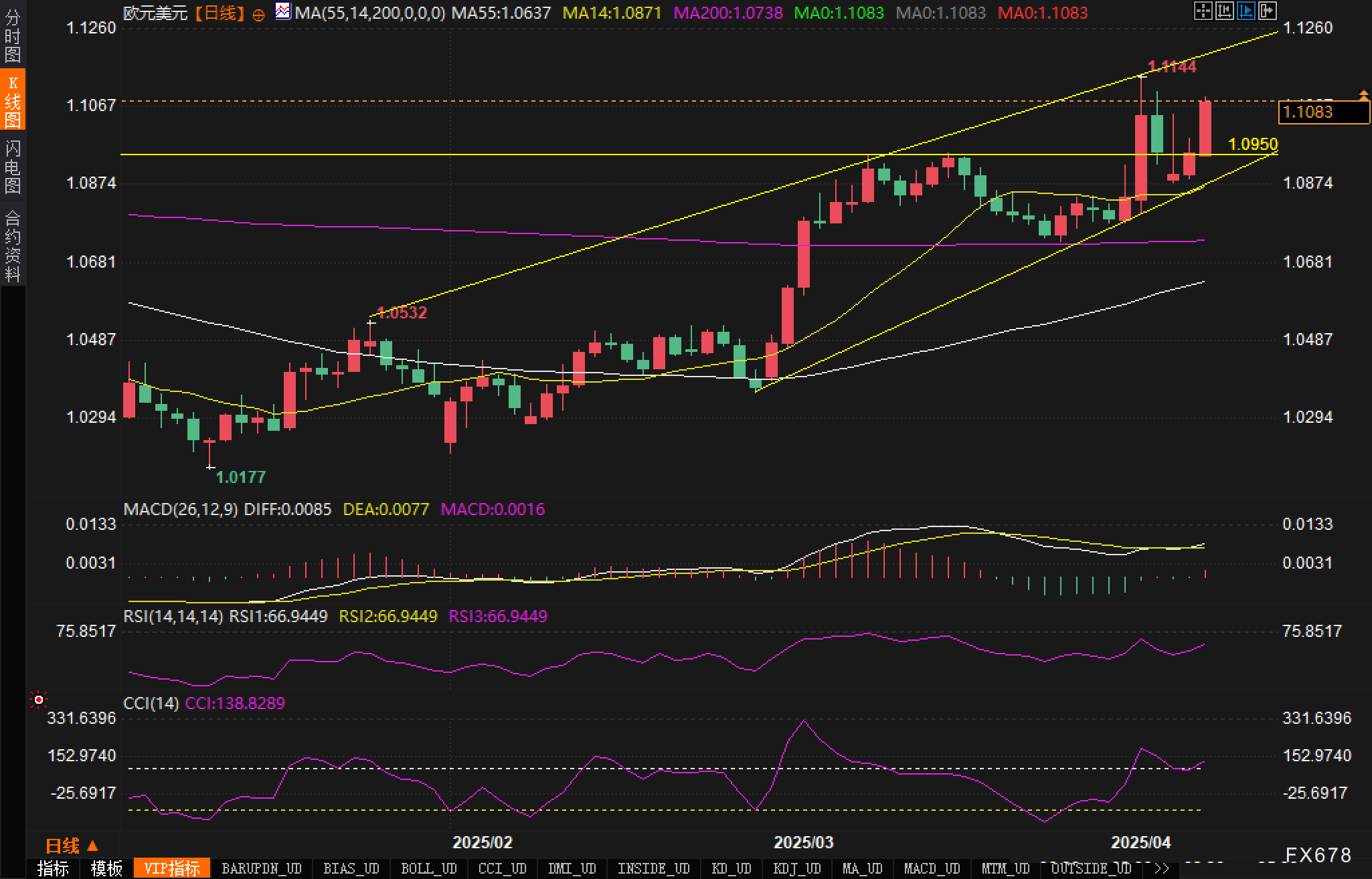Select the K线图 sidebar mode
Screen dimensions: 1372x879
pos(12,100)
